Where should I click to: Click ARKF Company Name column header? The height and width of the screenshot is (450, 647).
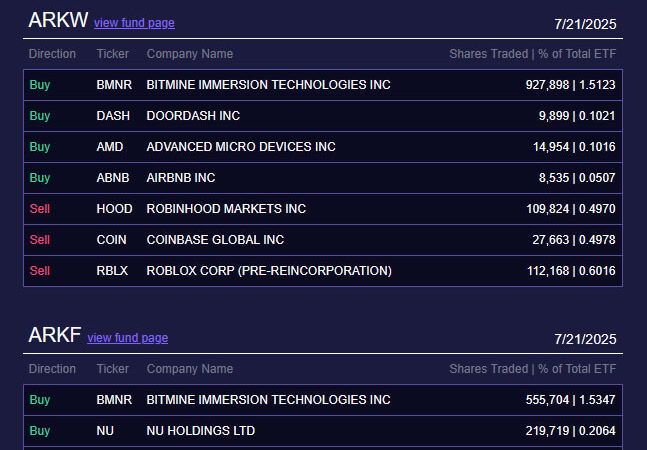point(190,369)
